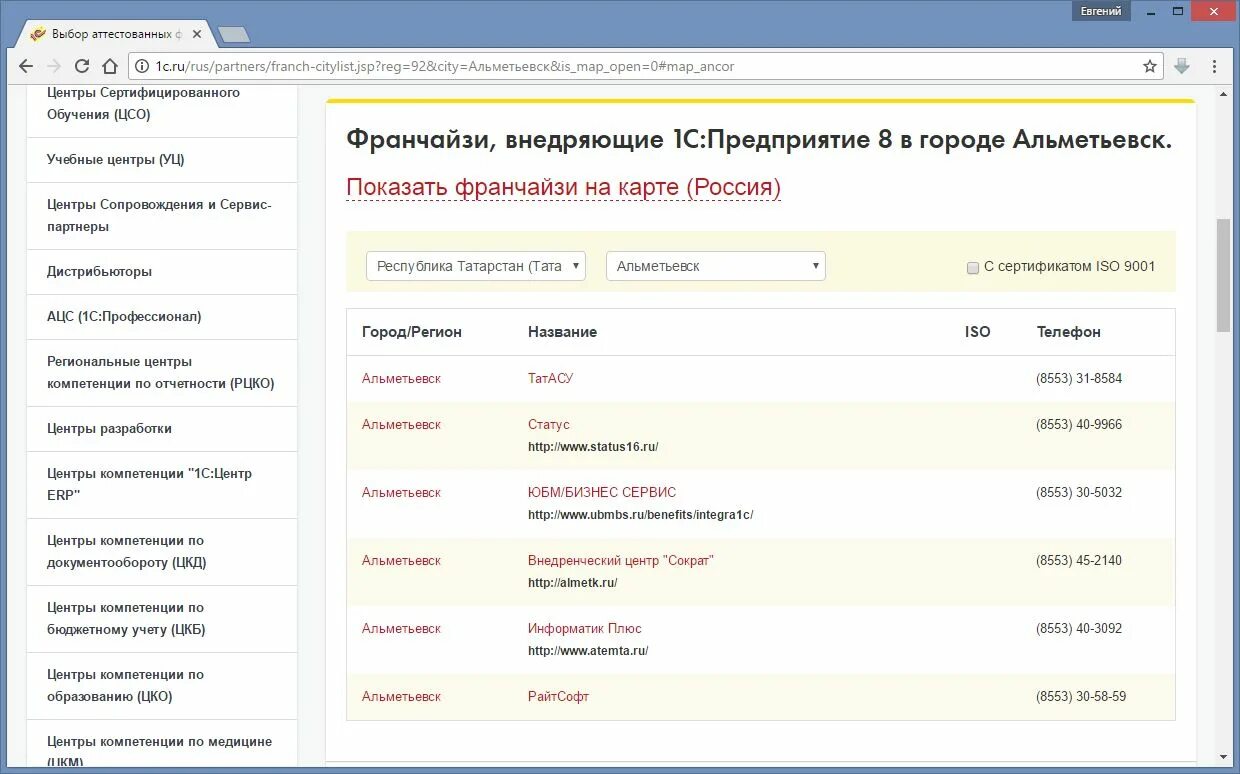1240x774 pixels.
Task: Select phone number (8553) 31-8584
Action: pyautogui.click(x=1079, y=379)
